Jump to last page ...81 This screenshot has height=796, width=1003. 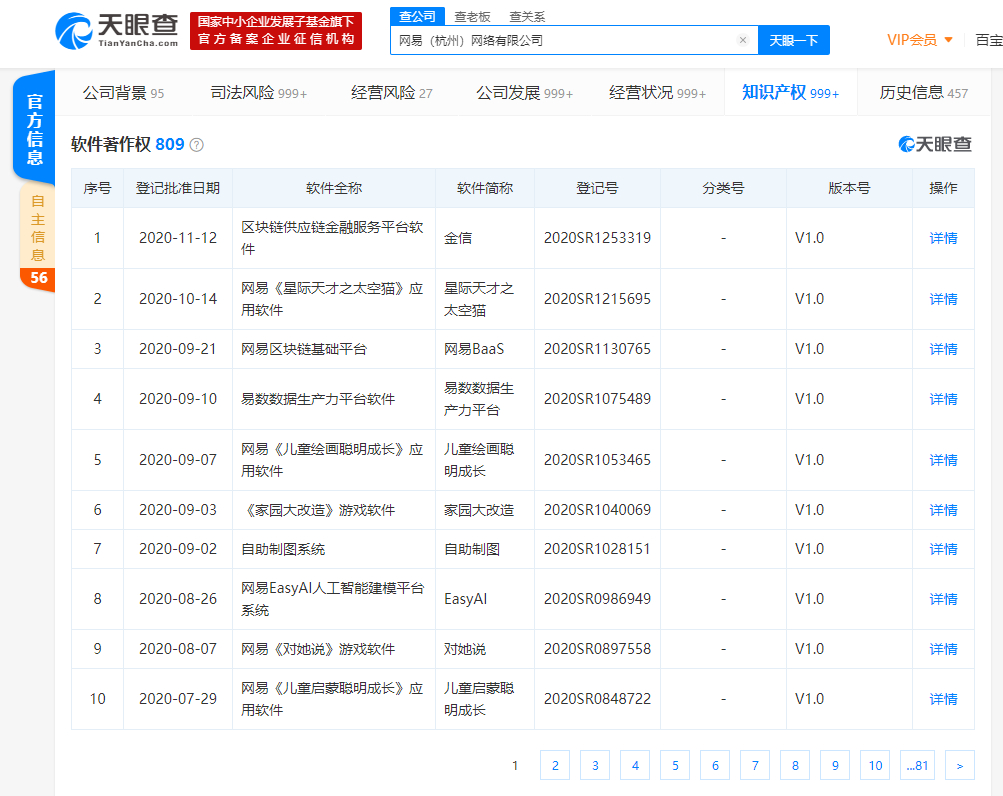tap(917, 765)
